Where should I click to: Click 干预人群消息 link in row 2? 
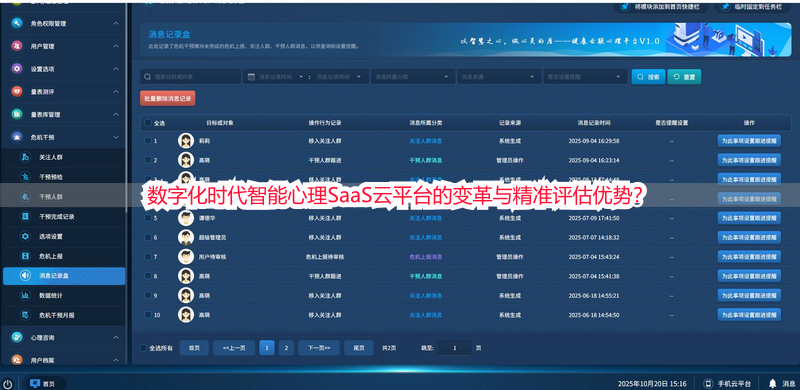click(426, 160)
